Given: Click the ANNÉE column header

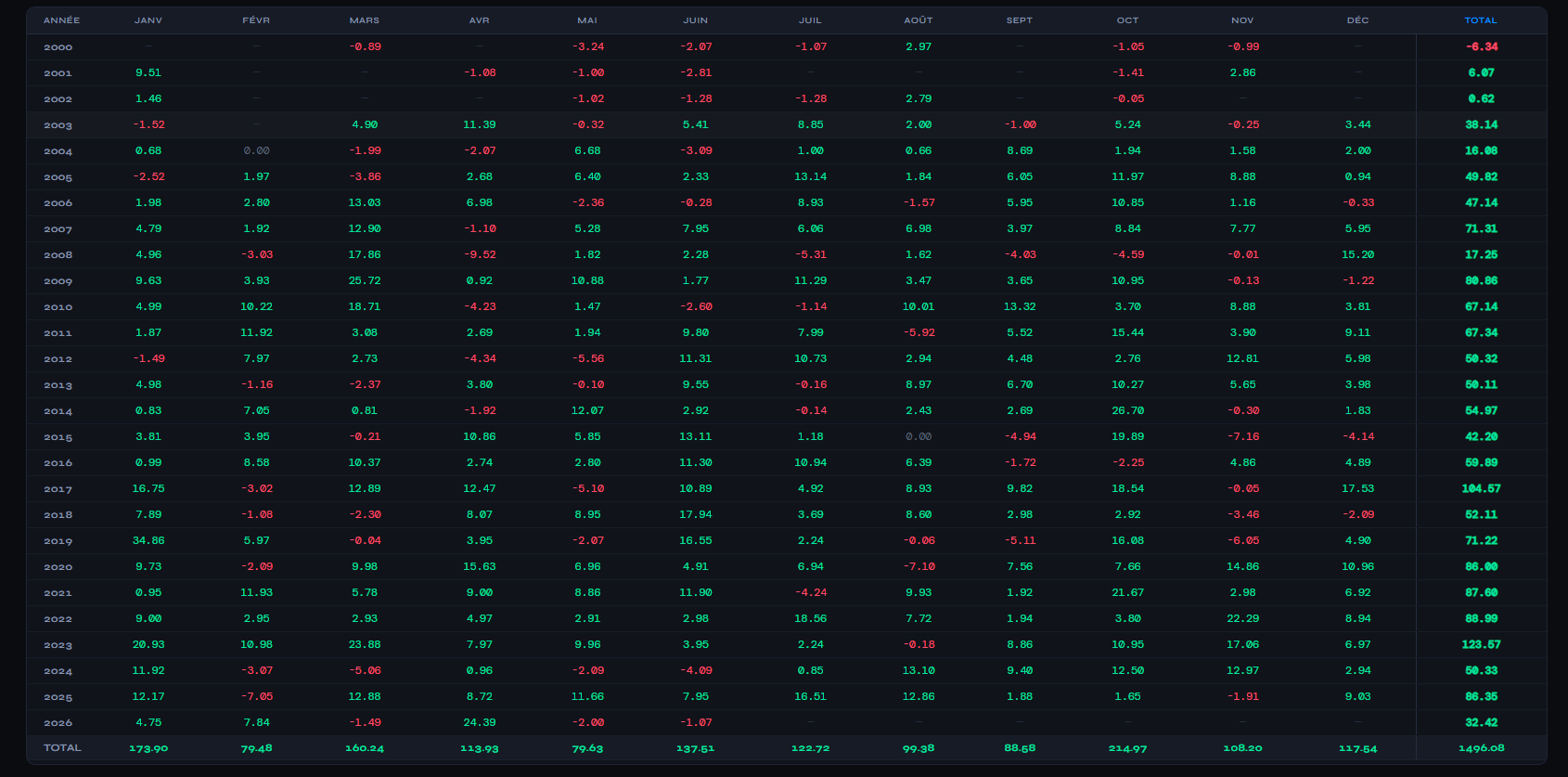Looking at the screenshot, I should [61, 20].
